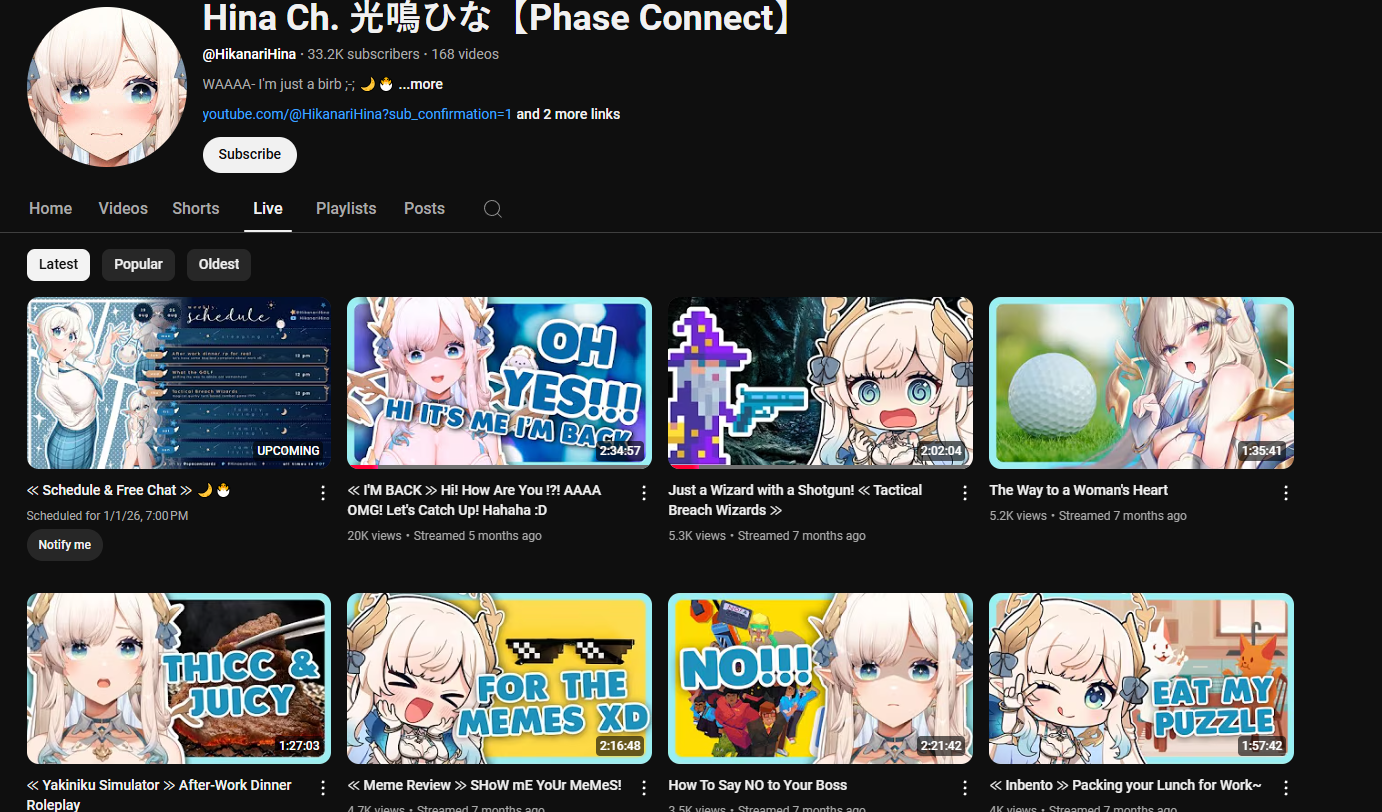Screen dimensions: 1382x812
Task: Switch to the Shorts tab
Action: pyautogui.click(x=195, y=208)
